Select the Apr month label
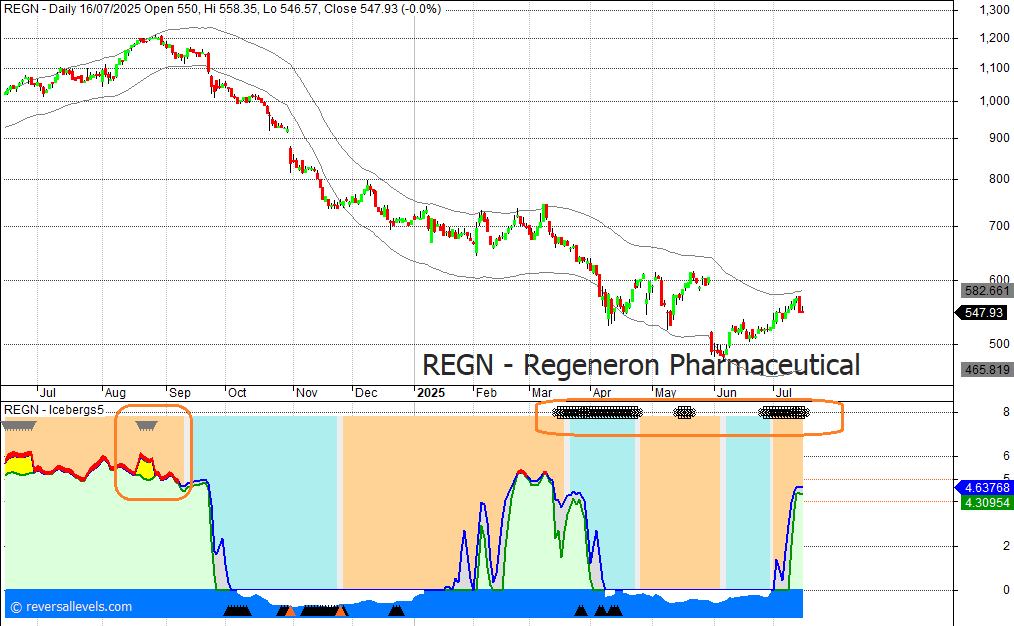This screenshot has height=626, width=1014. pos(602,393)
